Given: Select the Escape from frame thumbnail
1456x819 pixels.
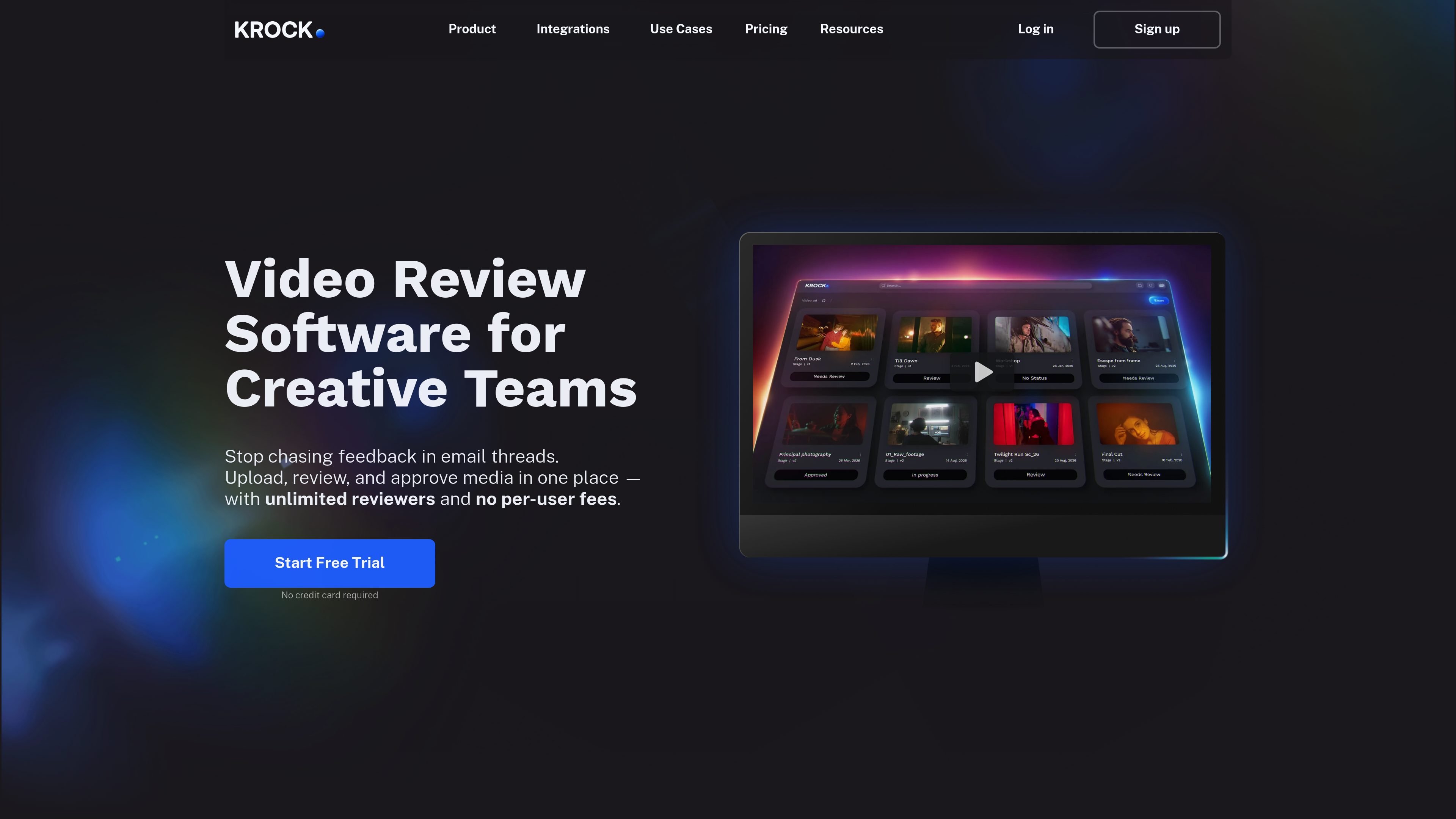Looking at the screenshot, I should point(1131,334).
